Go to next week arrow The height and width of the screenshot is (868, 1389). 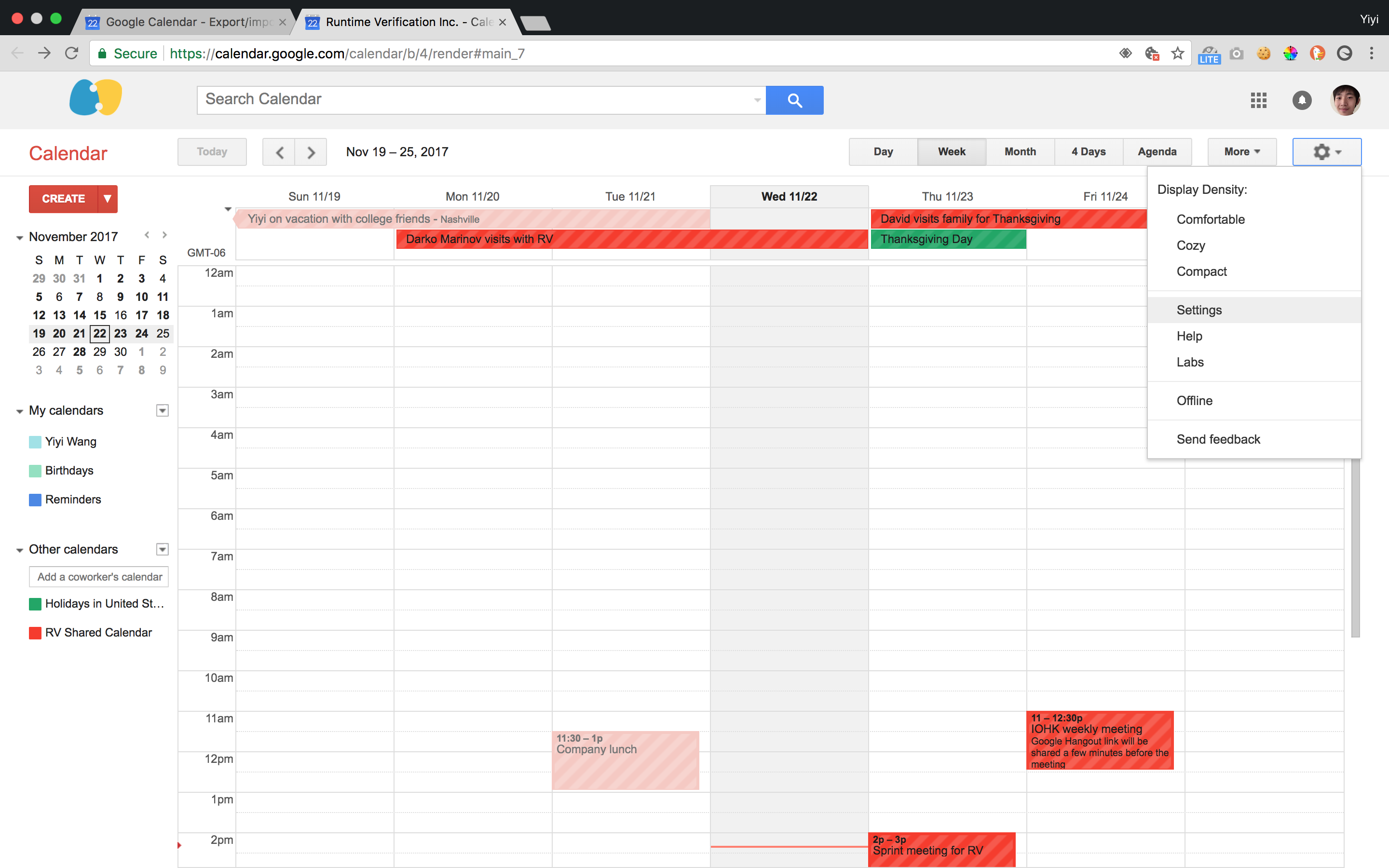coord(311,152)
